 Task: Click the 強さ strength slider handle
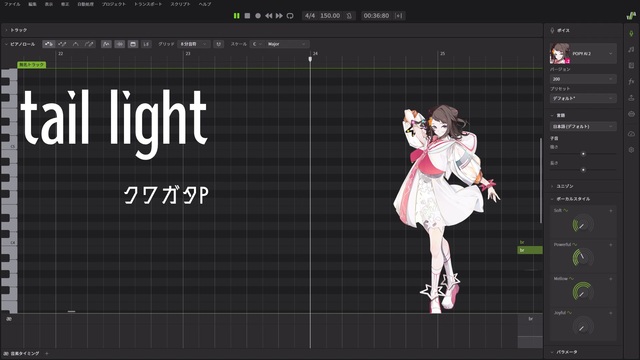click(583, 154)
